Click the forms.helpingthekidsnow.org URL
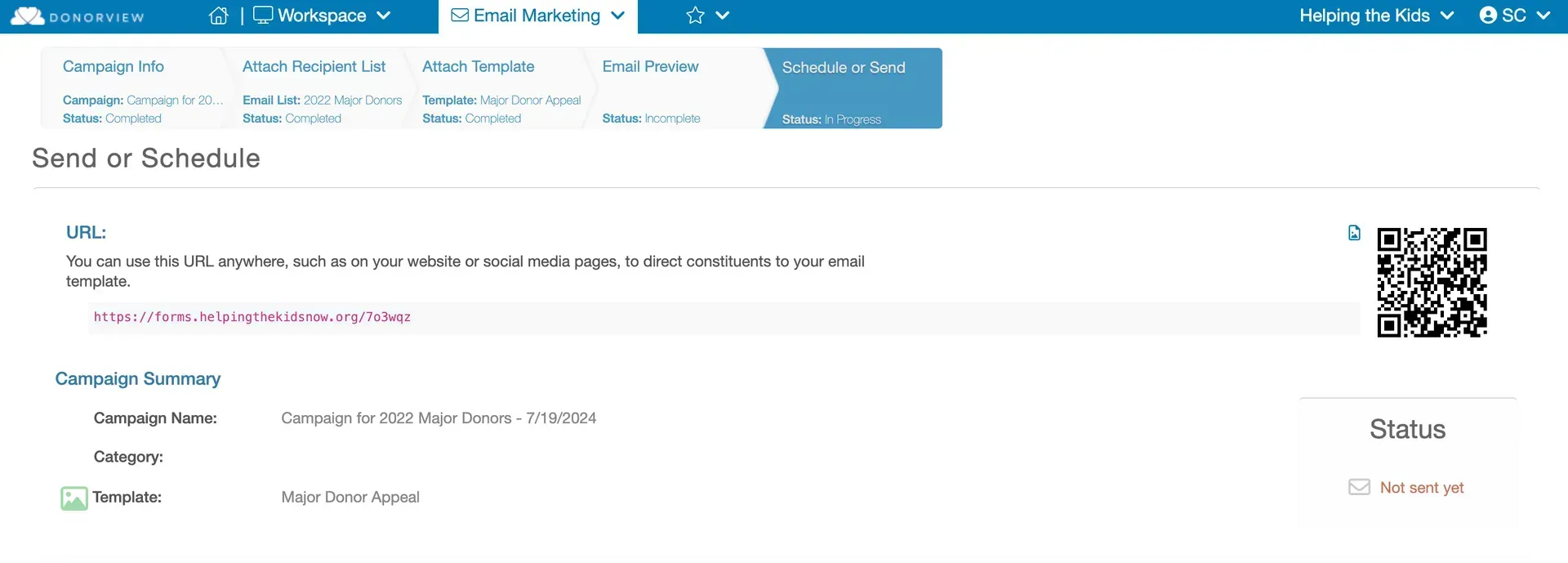The image size is (1568, 563). [x=252, y=317]
